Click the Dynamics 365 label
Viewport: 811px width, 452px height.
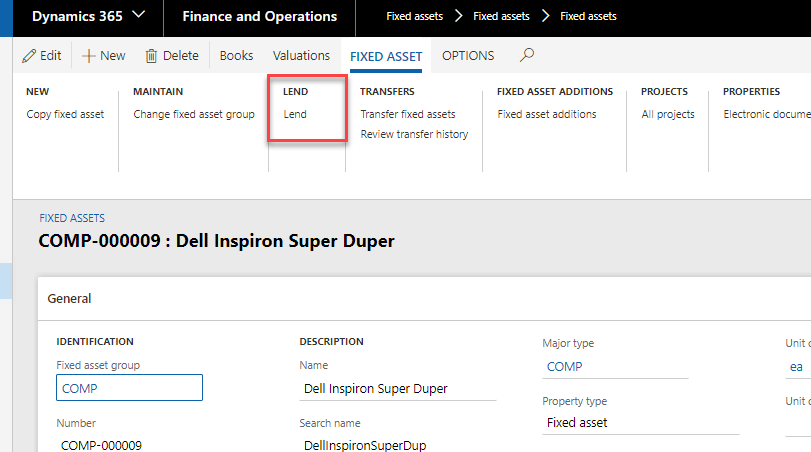tap(78, 17)
